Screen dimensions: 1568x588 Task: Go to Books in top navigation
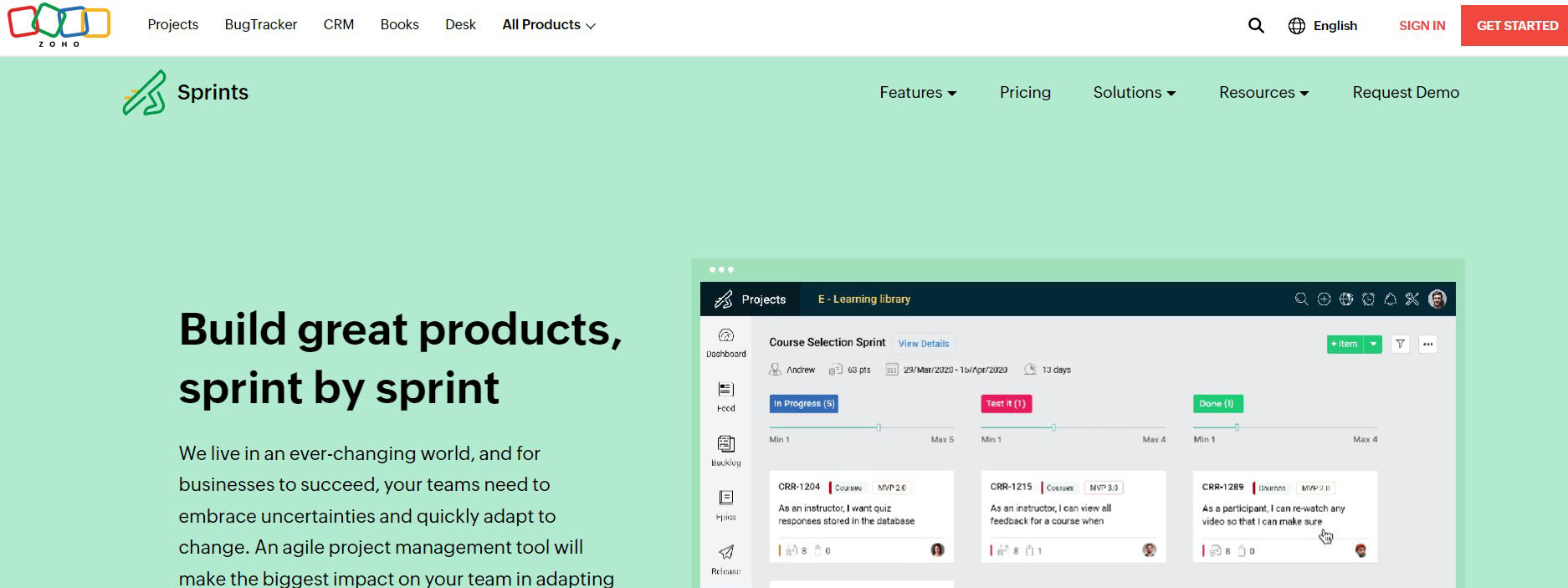[x=400, y=25]
